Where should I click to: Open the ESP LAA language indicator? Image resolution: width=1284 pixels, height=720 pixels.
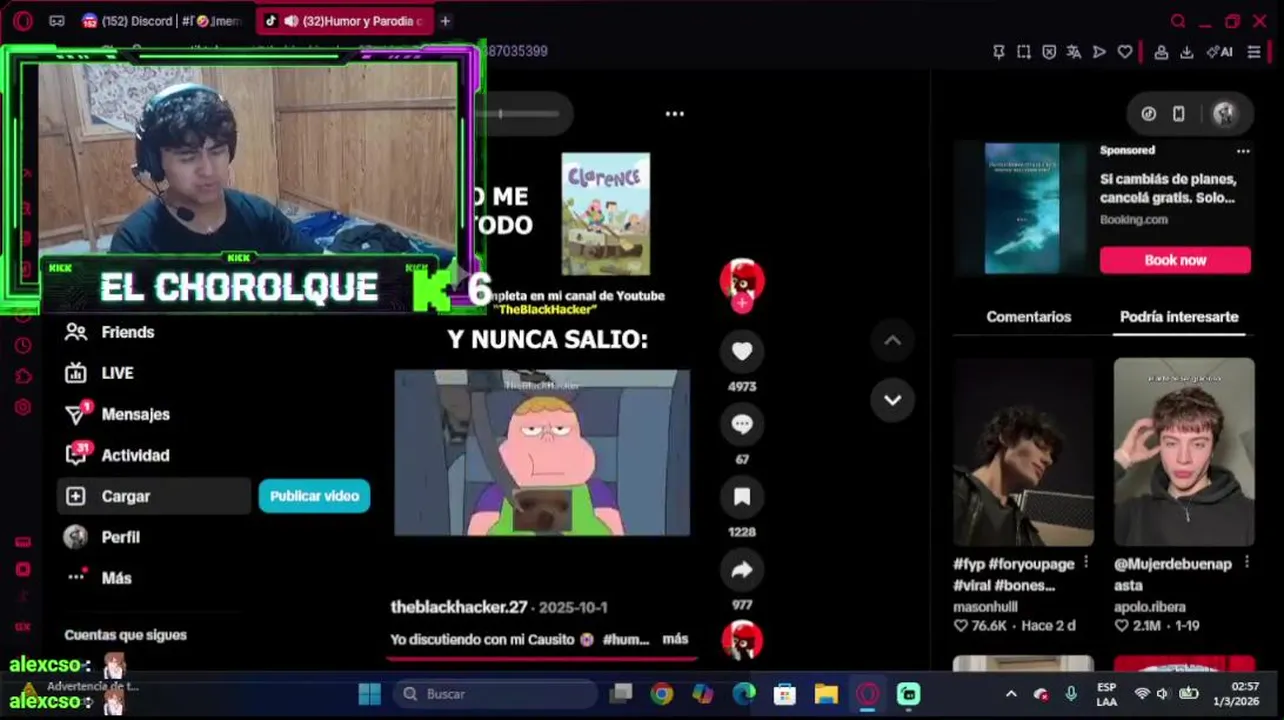pos(1106,694)
